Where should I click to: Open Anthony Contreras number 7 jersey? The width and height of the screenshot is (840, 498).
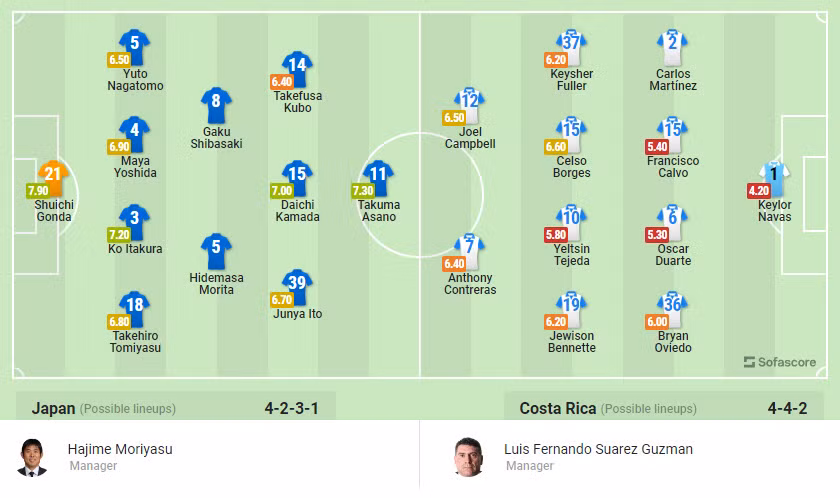pos(470,248)
